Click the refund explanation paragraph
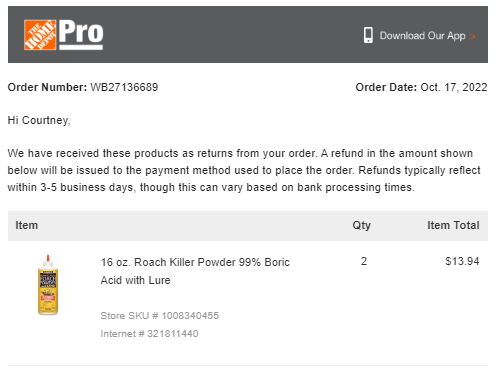 click(x=244, y=170)
